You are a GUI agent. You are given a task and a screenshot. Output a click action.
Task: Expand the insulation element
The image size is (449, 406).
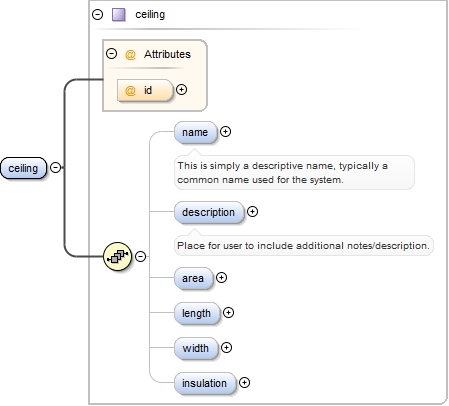pos(244,383)
